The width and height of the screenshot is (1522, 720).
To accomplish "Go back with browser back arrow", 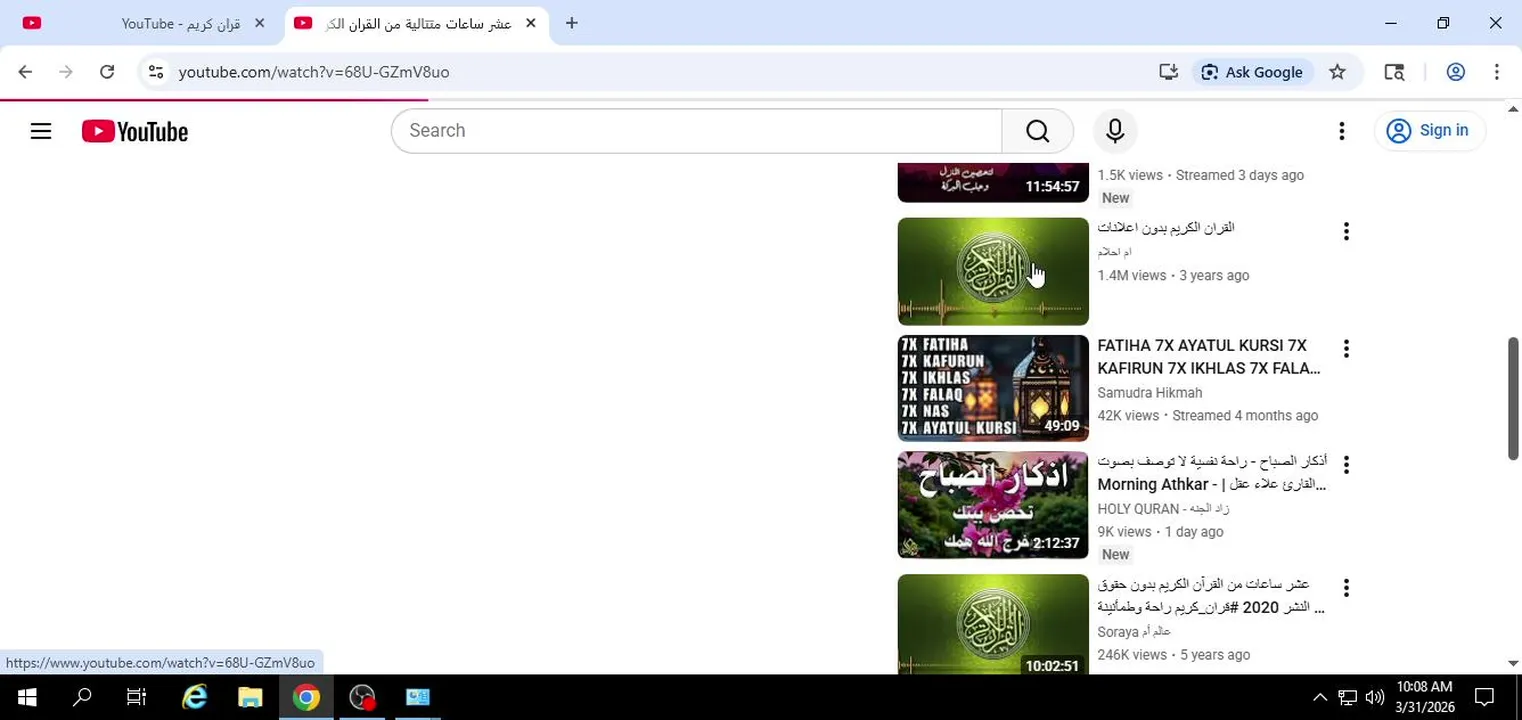I will click(25, 72).
